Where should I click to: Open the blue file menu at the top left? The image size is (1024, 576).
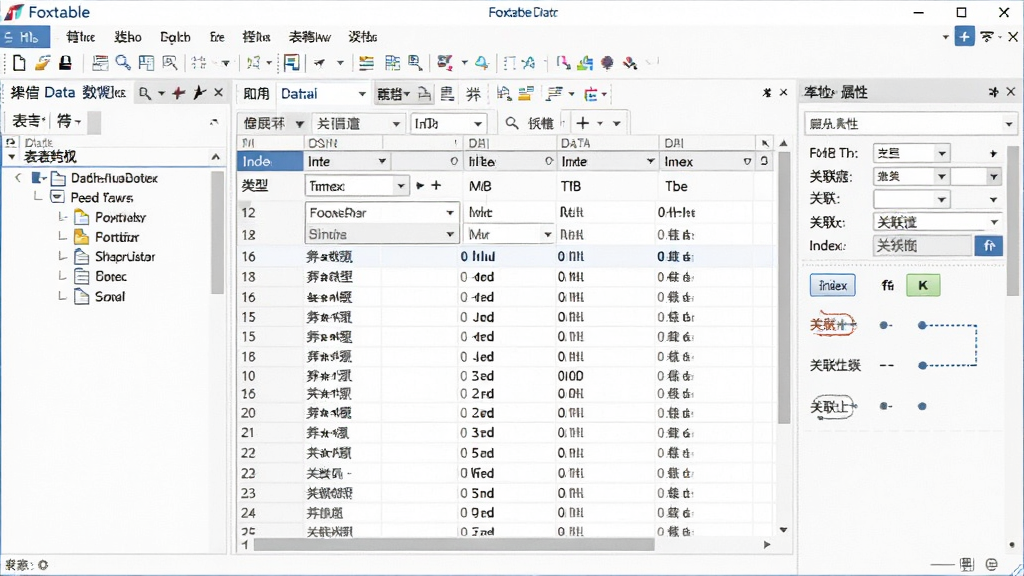pos(25,37)
